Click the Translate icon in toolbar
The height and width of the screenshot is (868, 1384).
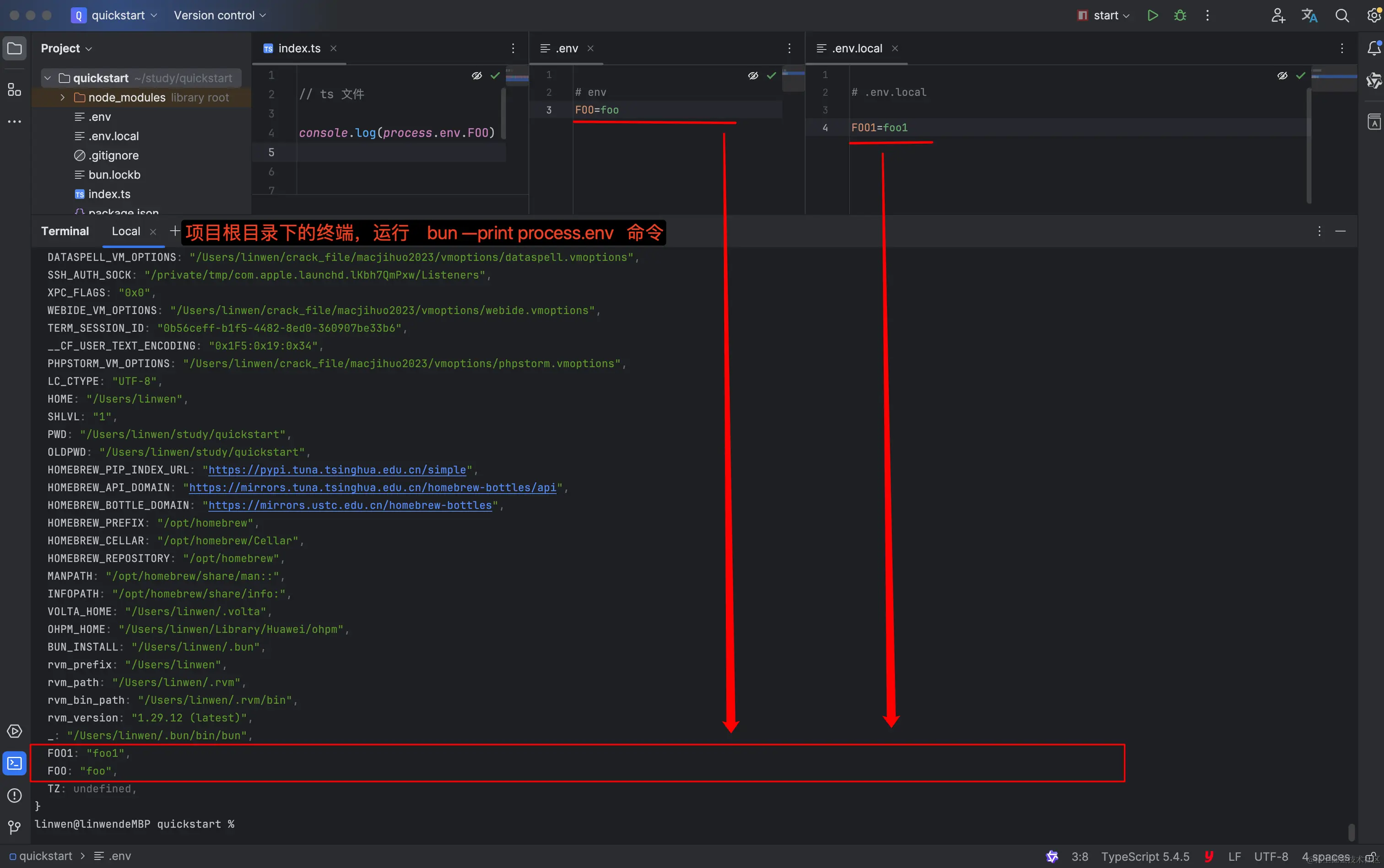coord(1309,16)
